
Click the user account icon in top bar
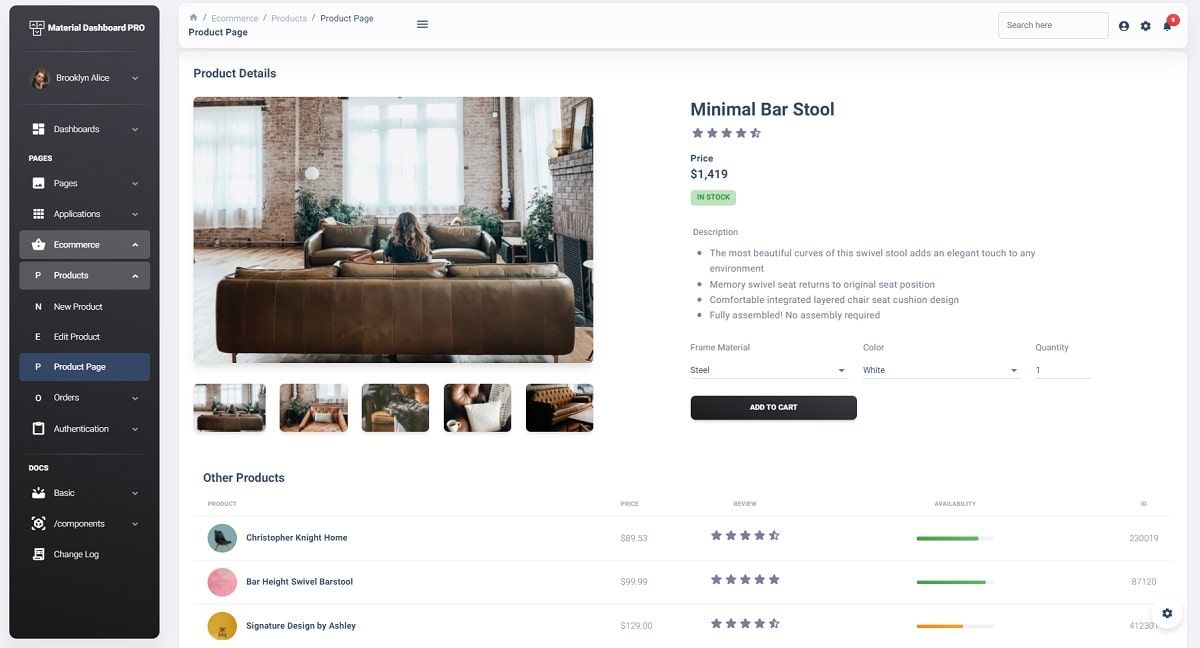click(1123, 25)
